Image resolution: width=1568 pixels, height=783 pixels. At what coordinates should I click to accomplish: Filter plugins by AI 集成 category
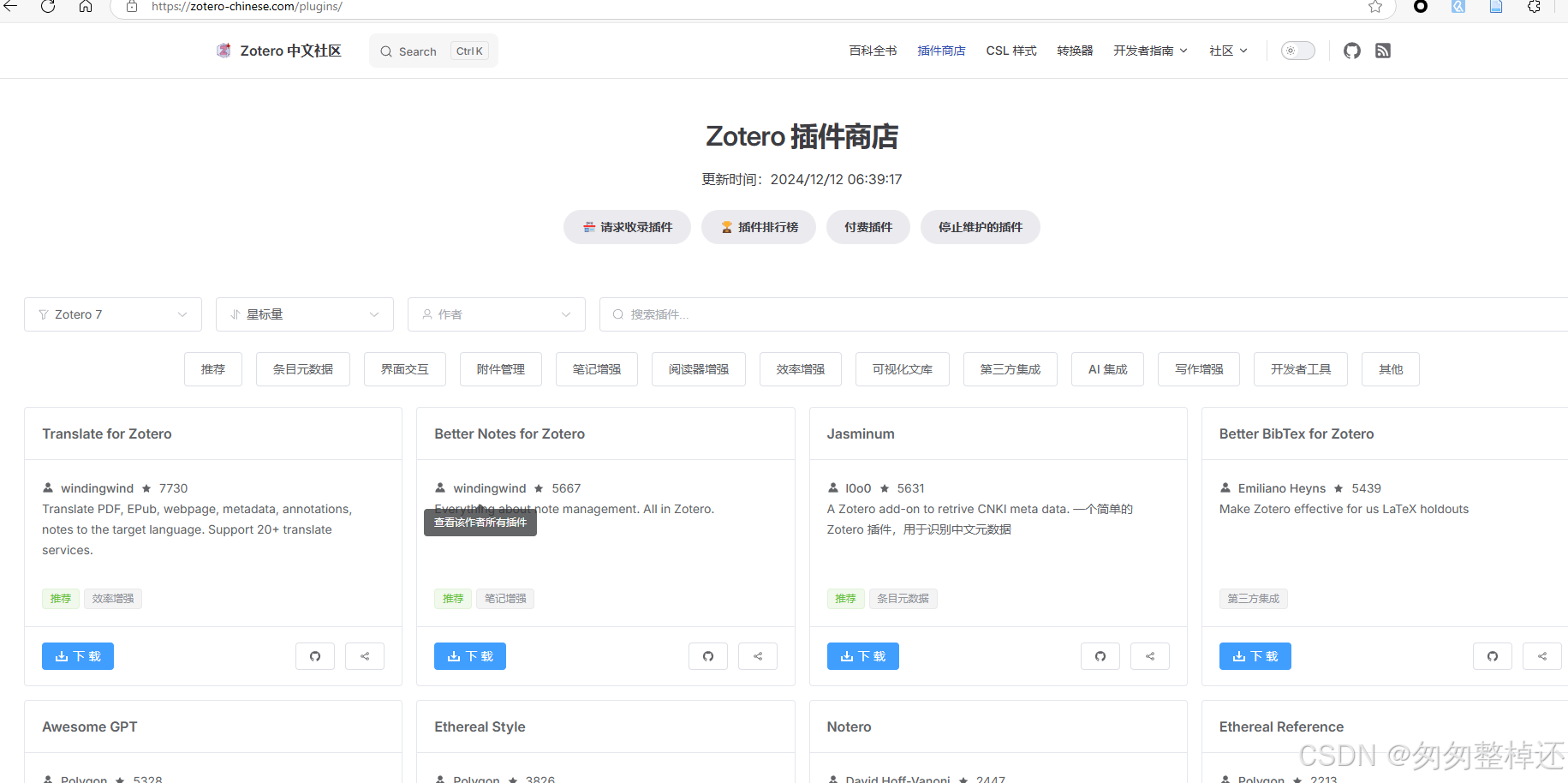pyautogui.click(x=1107, y=369)
